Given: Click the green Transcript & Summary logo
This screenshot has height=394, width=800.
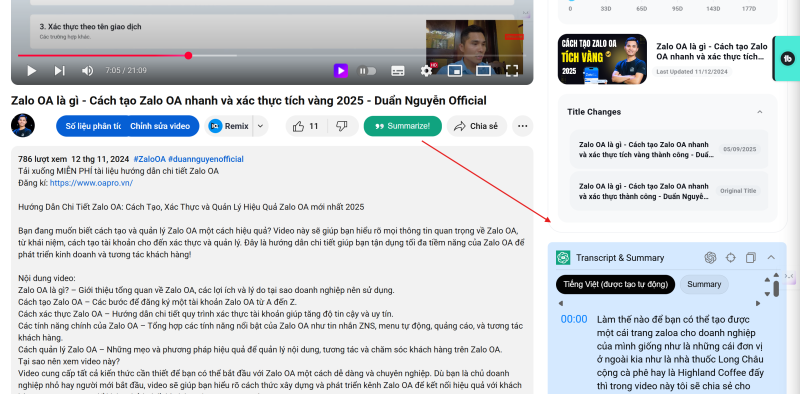Looking at the screenshot, I should click(x=563, y=258).
